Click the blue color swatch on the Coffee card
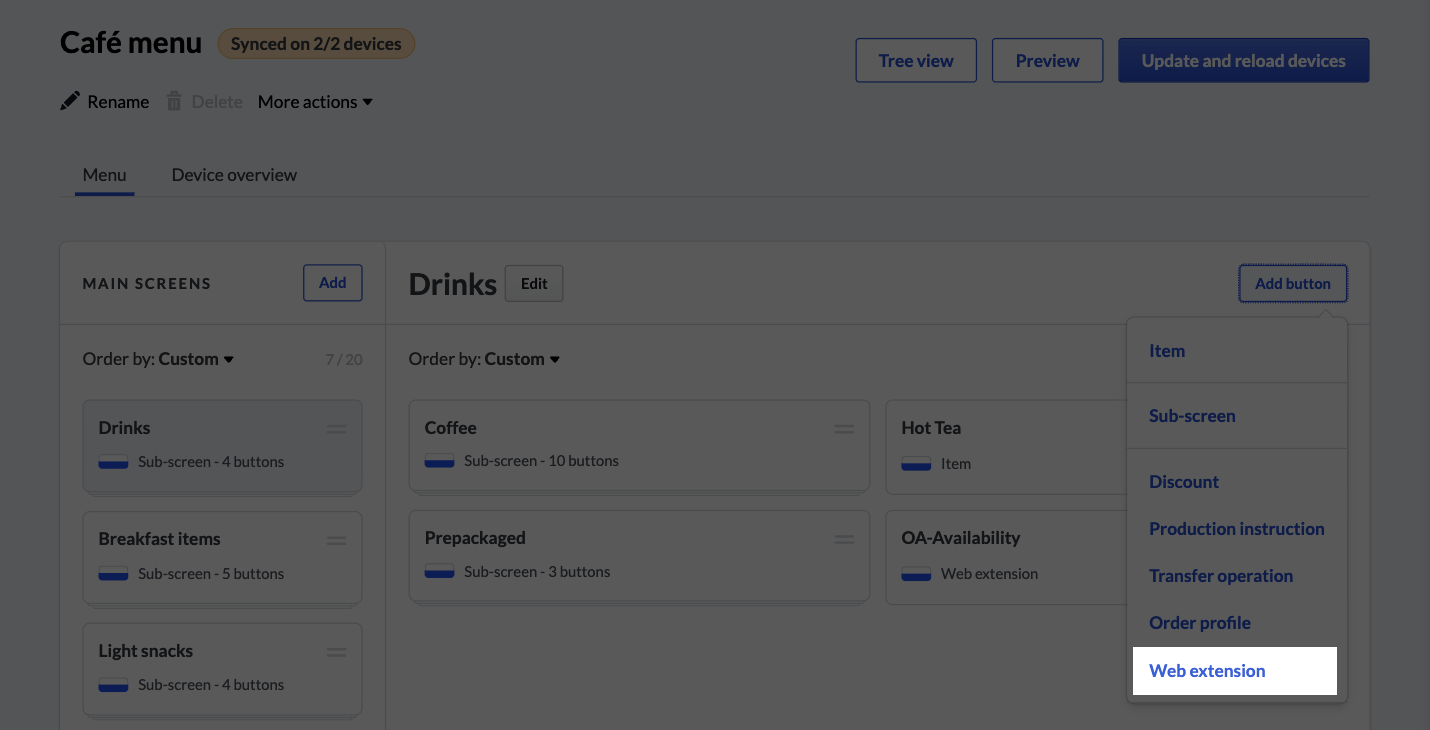 439,461
